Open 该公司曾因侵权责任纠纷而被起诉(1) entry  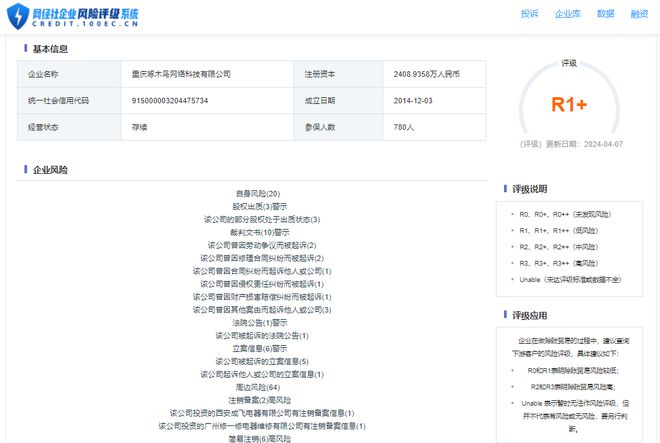tap(262, 284)
